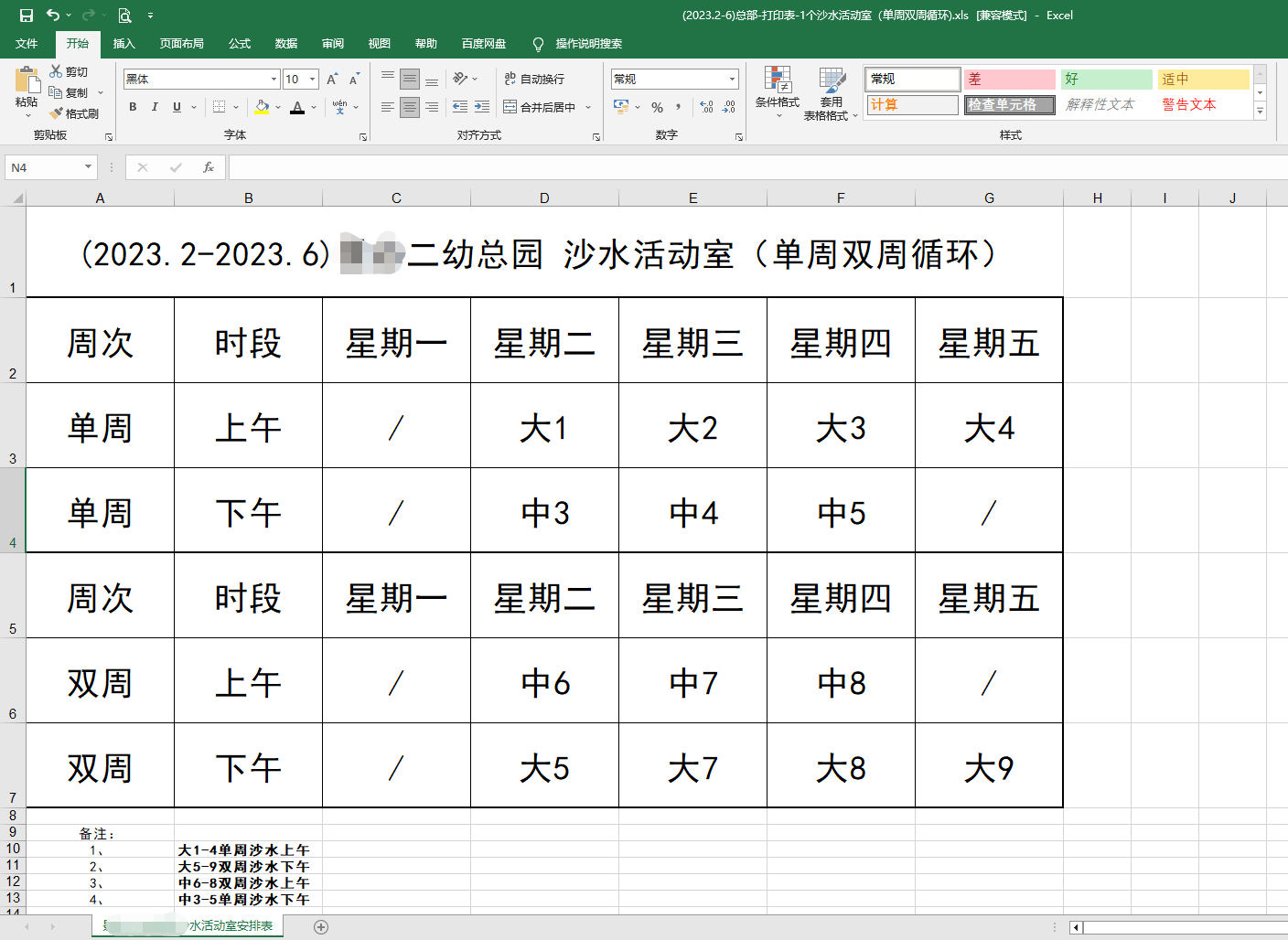Open the font size dropdown
The image size is (1288, 940).
312,80
